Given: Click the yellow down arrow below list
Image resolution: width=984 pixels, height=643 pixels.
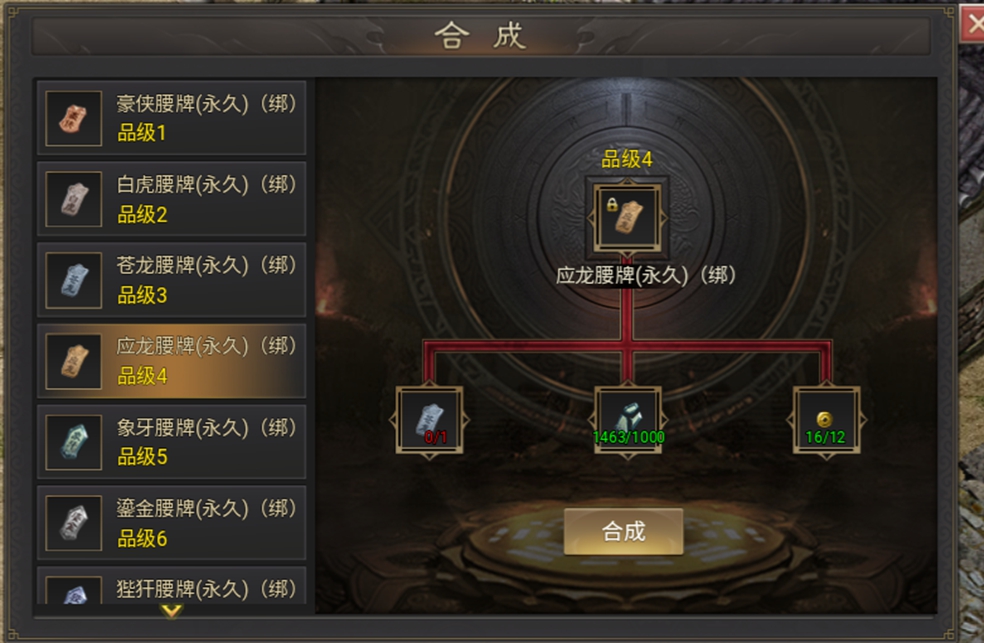Looking at the screenshot, I should [171, 610].
